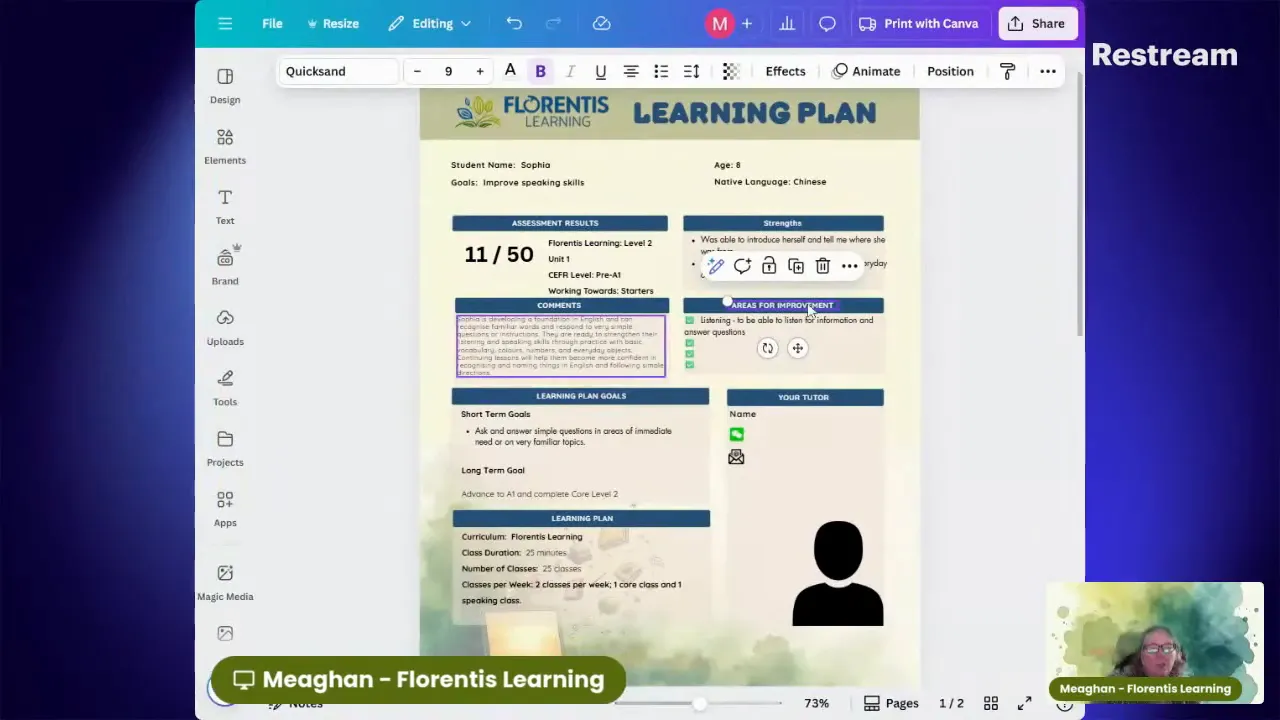Open the analytics chart icon
1280x720 pixels.
(x=787, y=23)
